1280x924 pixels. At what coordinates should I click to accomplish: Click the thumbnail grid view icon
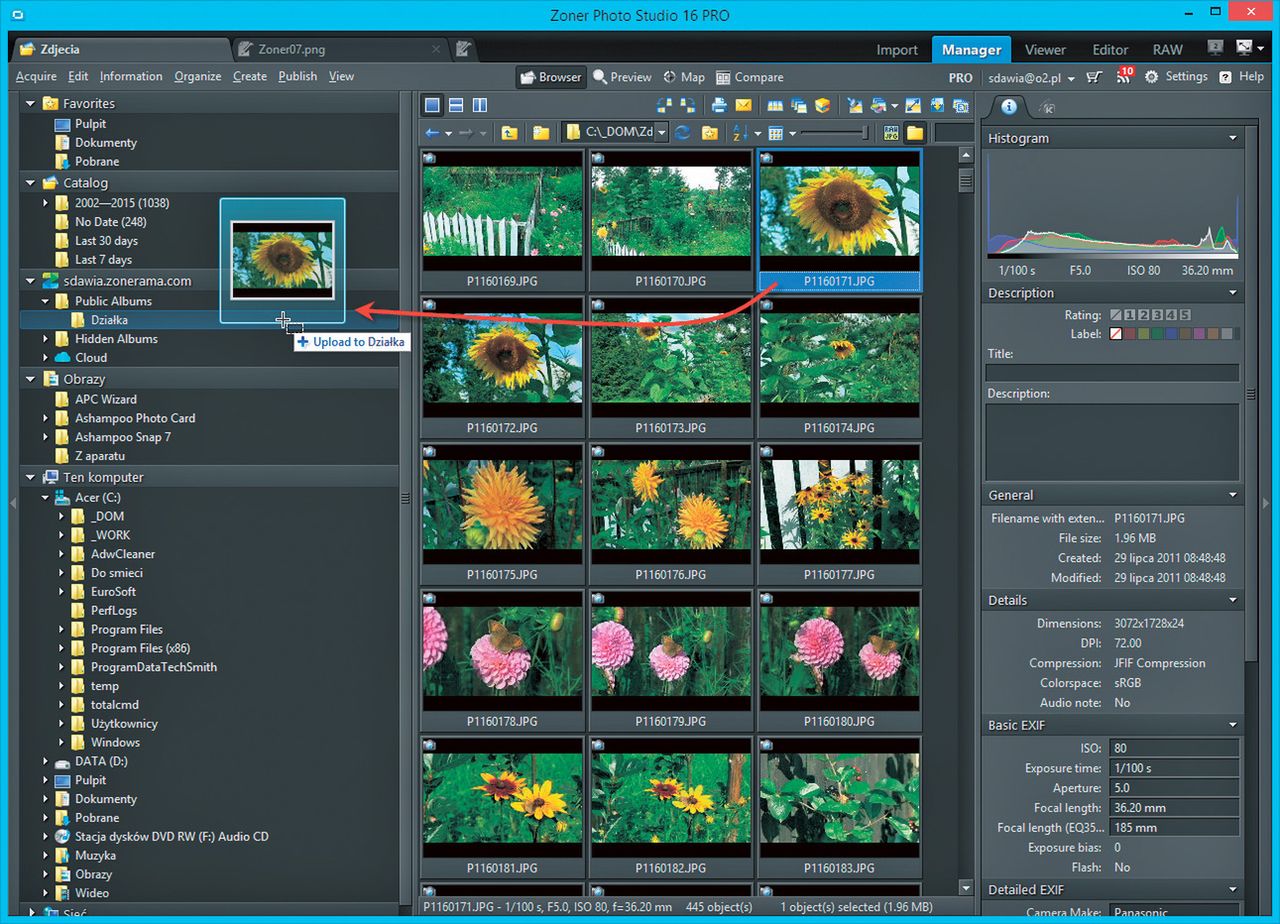click(x=776, y=133)
